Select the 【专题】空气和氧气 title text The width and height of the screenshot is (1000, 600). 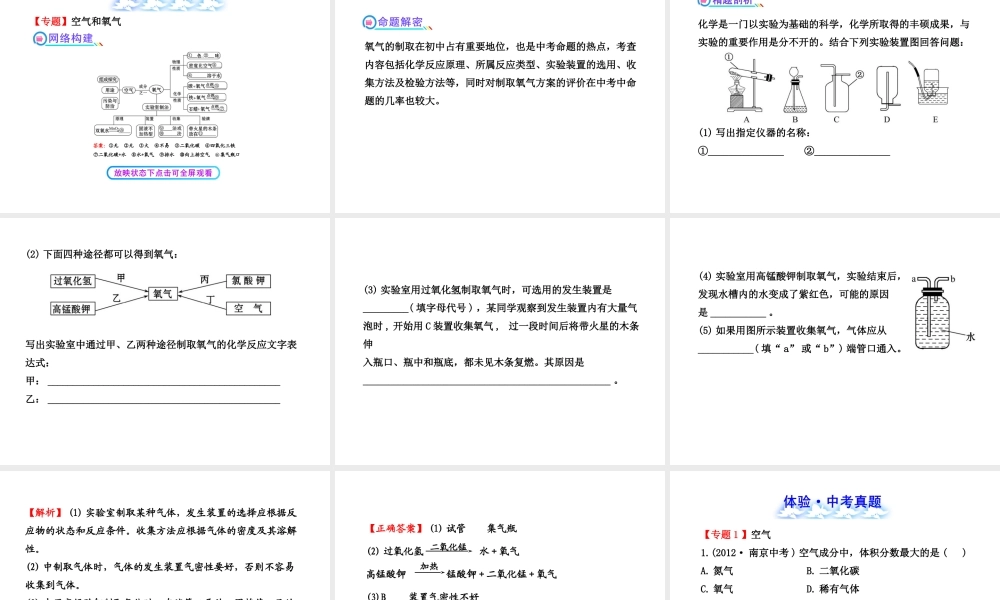pos(77,21)
